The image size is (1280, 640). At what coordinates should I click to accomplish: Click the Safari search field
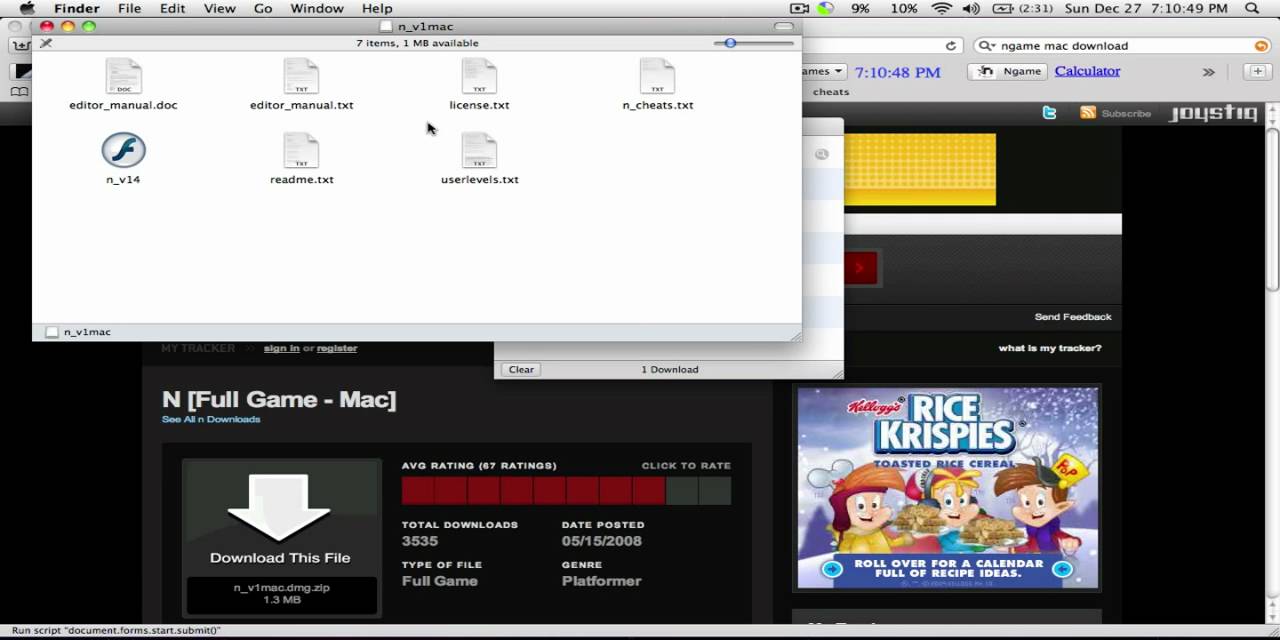pyautogui.click(x=1121, y=46)
